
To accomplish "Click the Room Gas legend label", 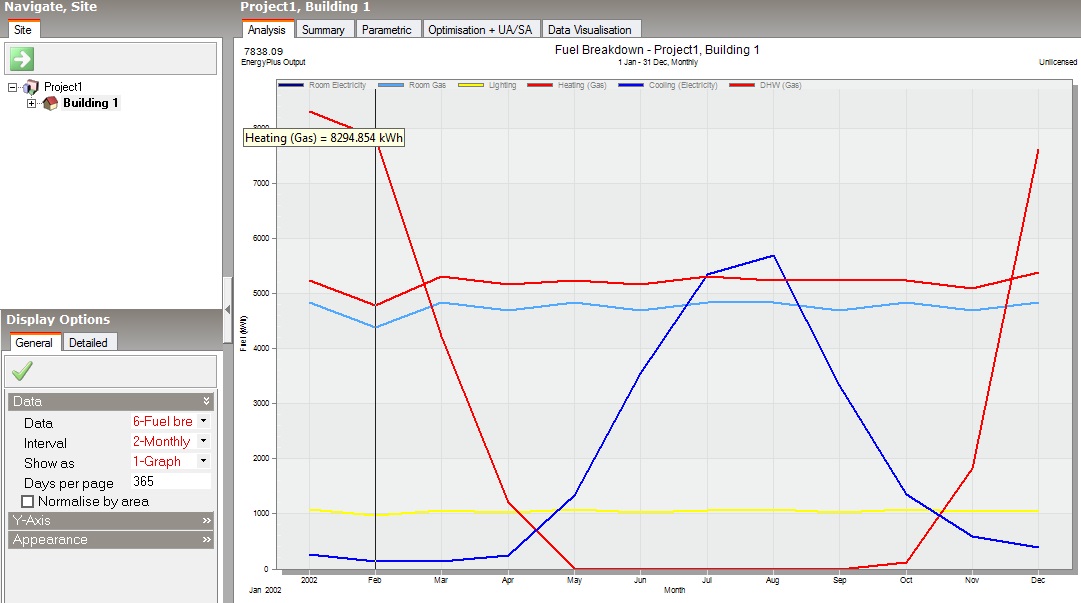I will click(427, 85).
